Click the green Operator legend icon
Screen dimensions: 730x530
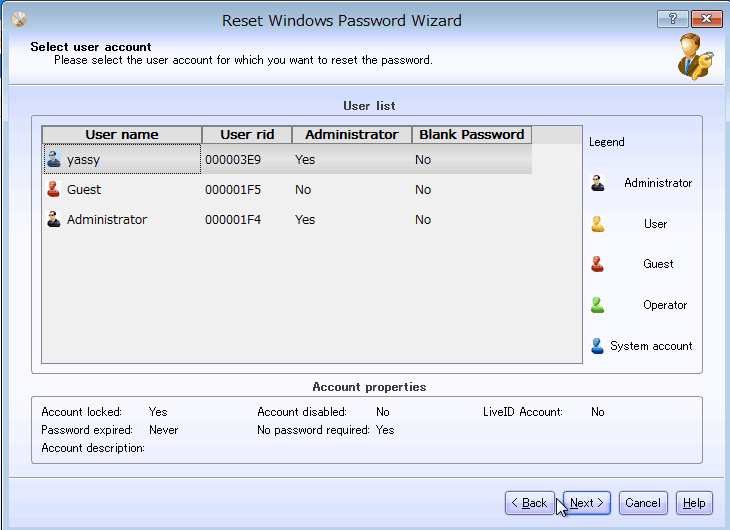(x=598, y=305)
